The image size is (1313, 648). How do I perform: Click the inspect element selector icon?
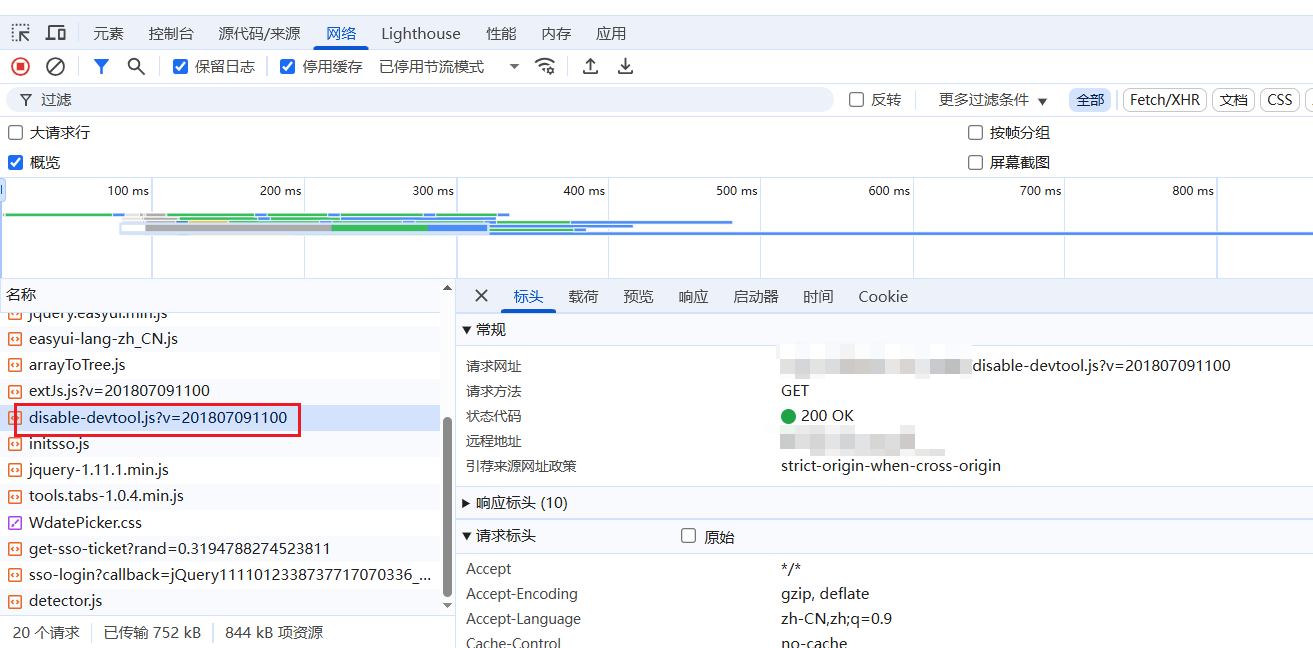pyautogui.click(x=20, y=33)
